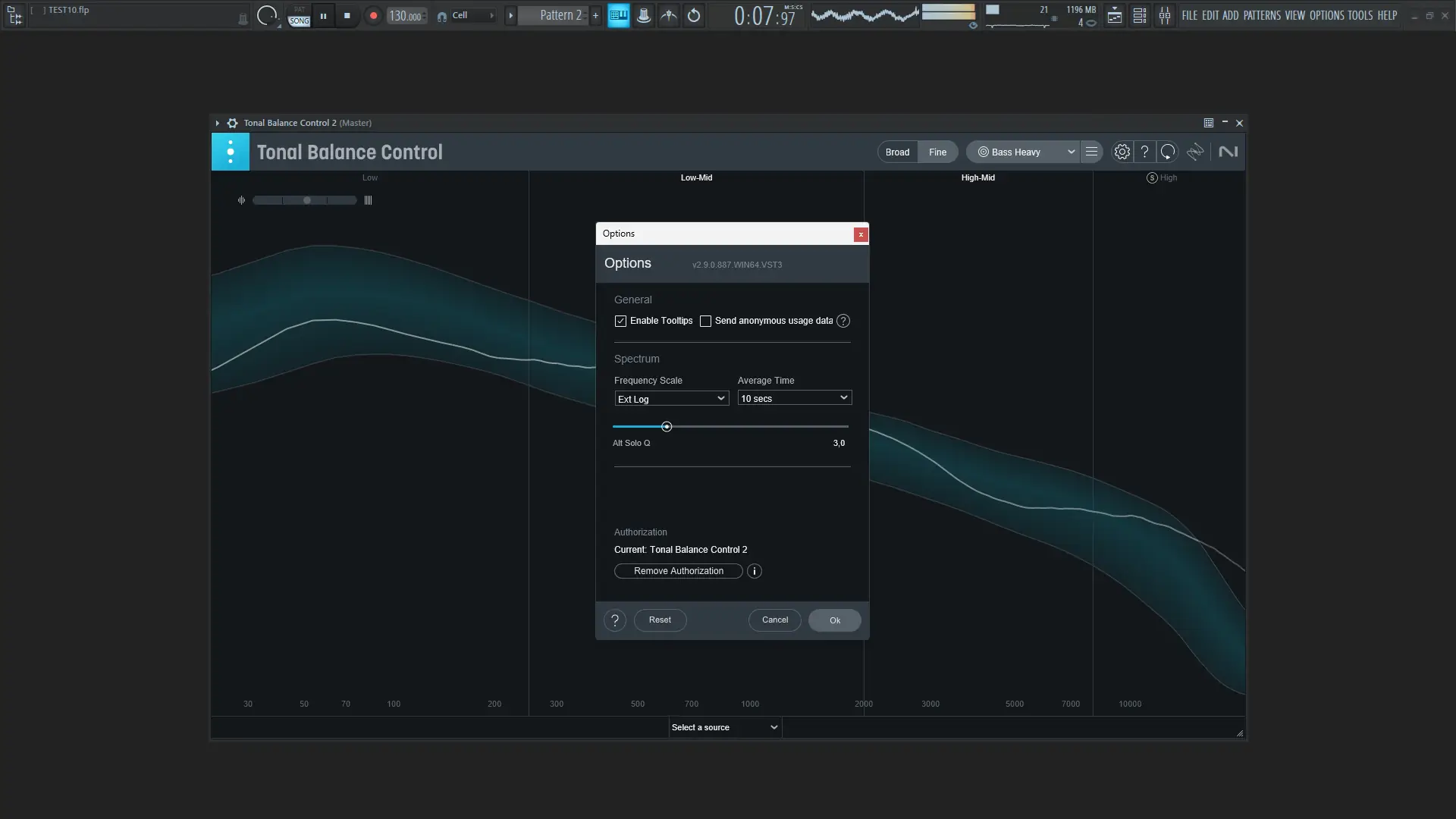Click the Remove Authorization button

pyautogui.click(x=678, y=571)
